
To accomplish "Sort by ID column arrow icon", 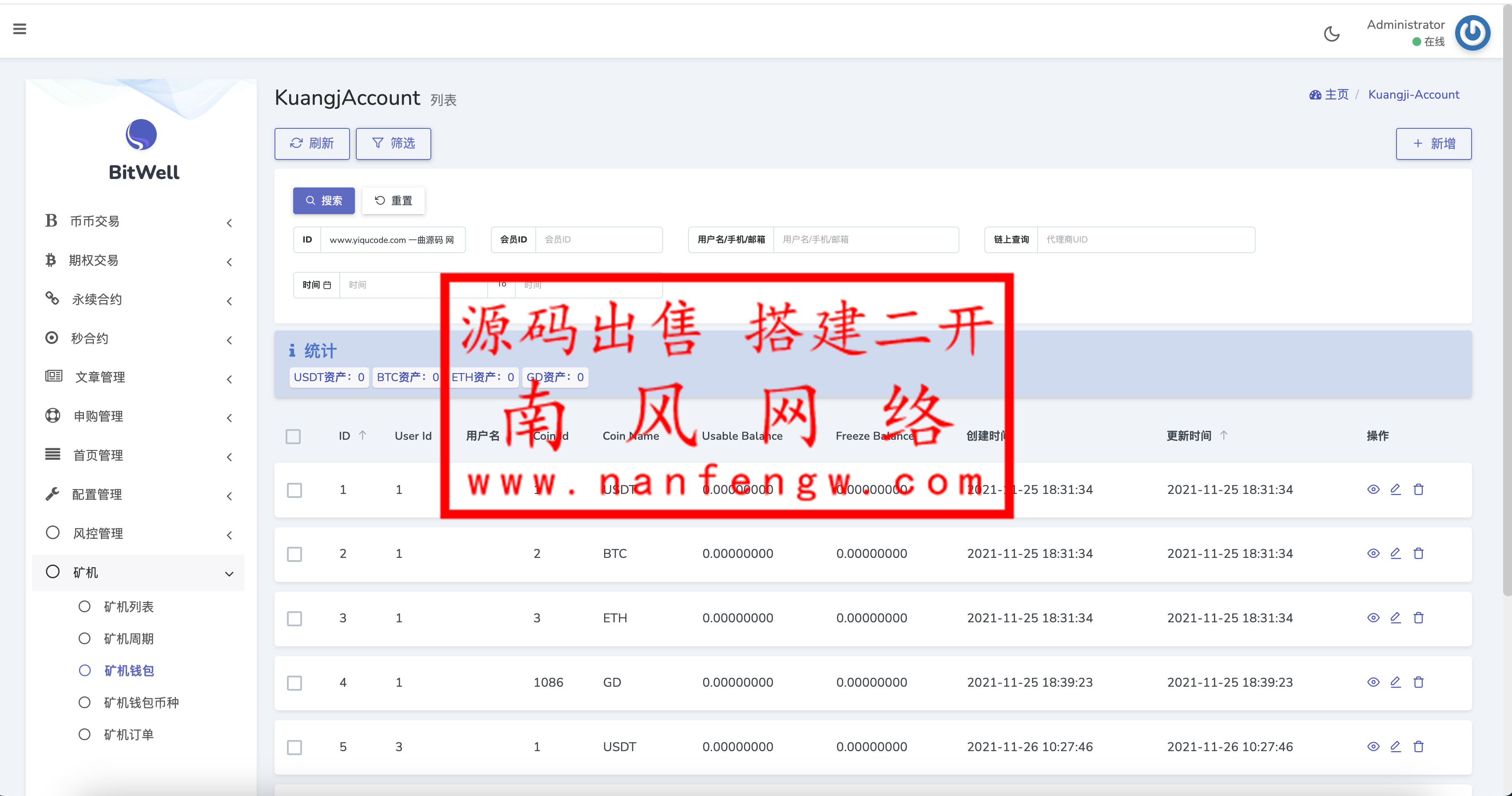I will coord(362,435).
